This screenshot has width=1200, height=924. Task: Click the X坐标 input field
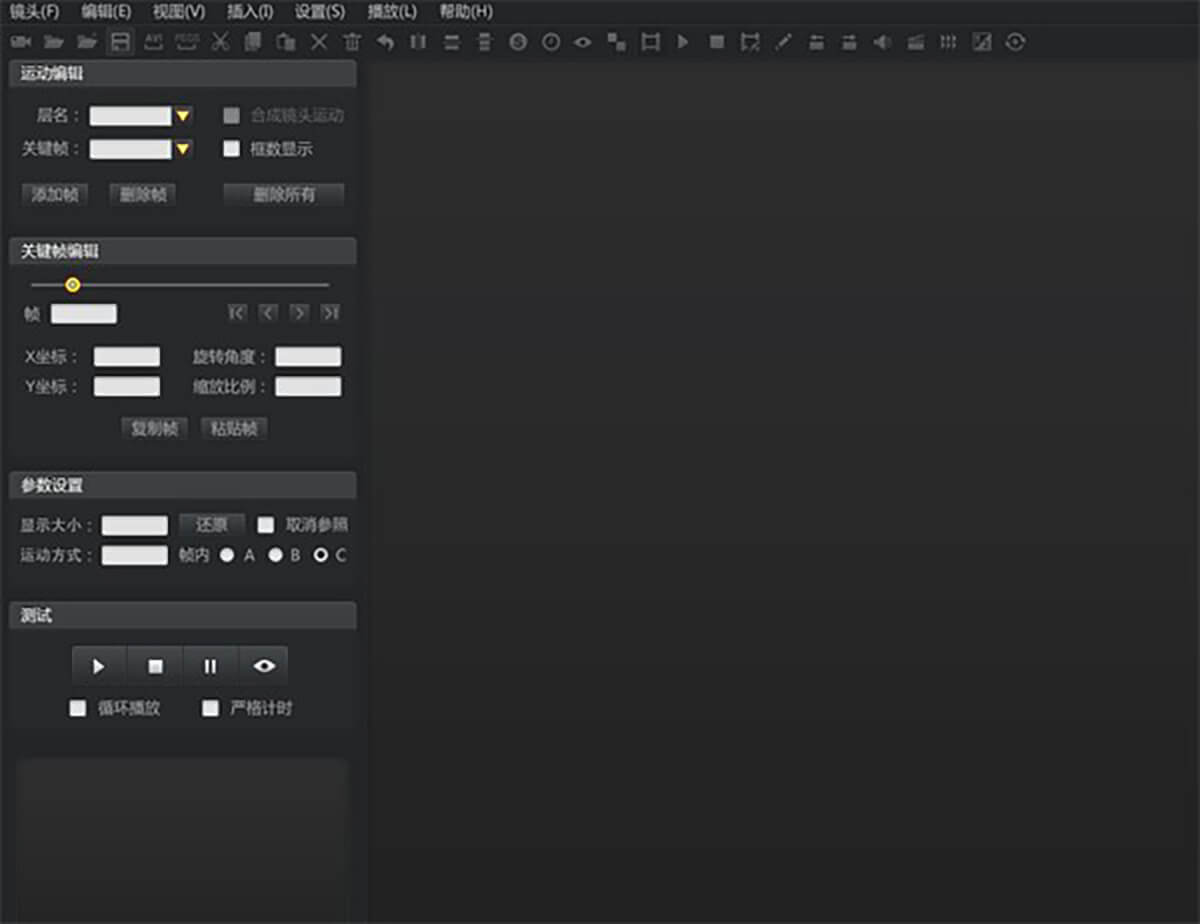pos(127,357)
